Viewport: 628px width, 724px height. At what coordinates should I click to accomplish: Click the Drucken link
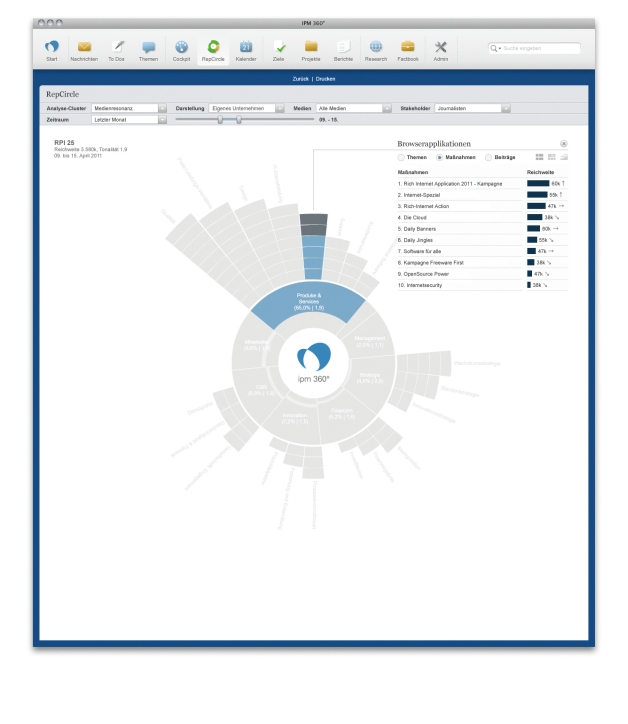tap(326, 78)
